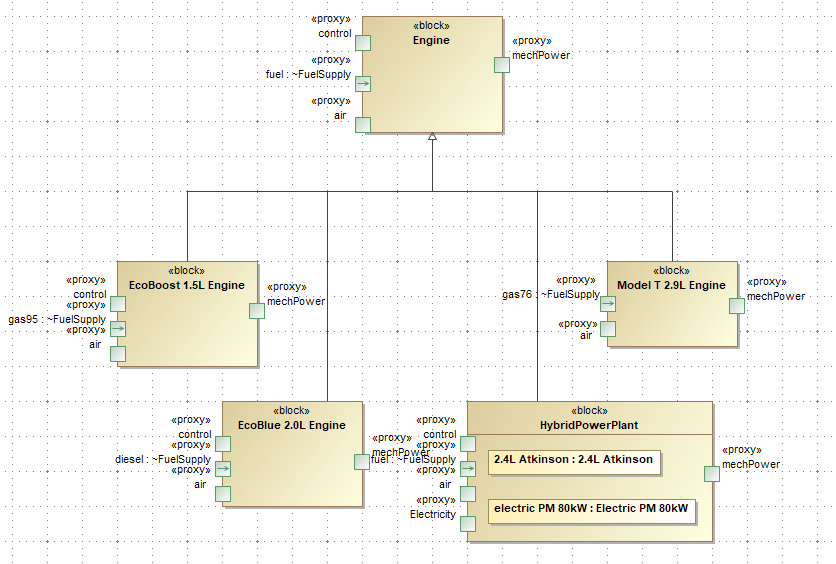The image size is (836, 564).
Task: Click the gas76 : ~FuelSupply port label
Action: click(x=551, y=294)
